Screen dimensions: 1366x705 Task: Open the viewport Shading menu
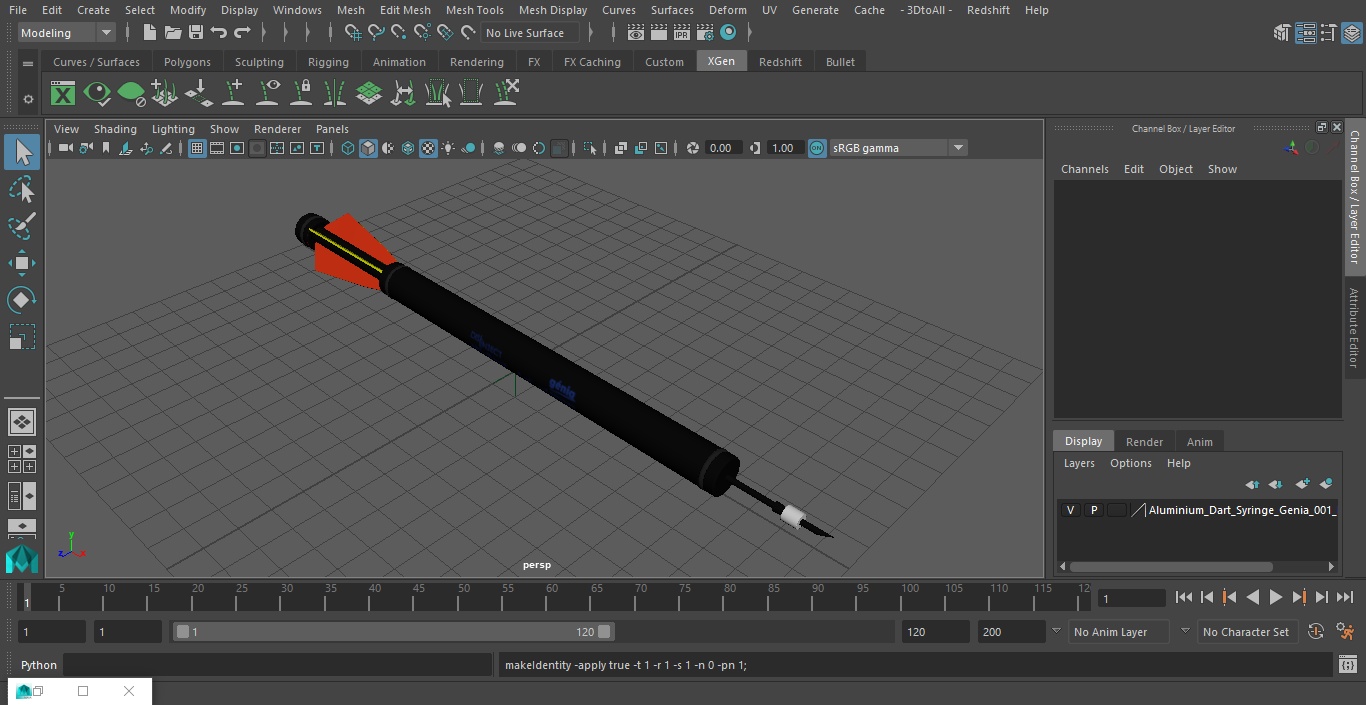coord(115,129)
